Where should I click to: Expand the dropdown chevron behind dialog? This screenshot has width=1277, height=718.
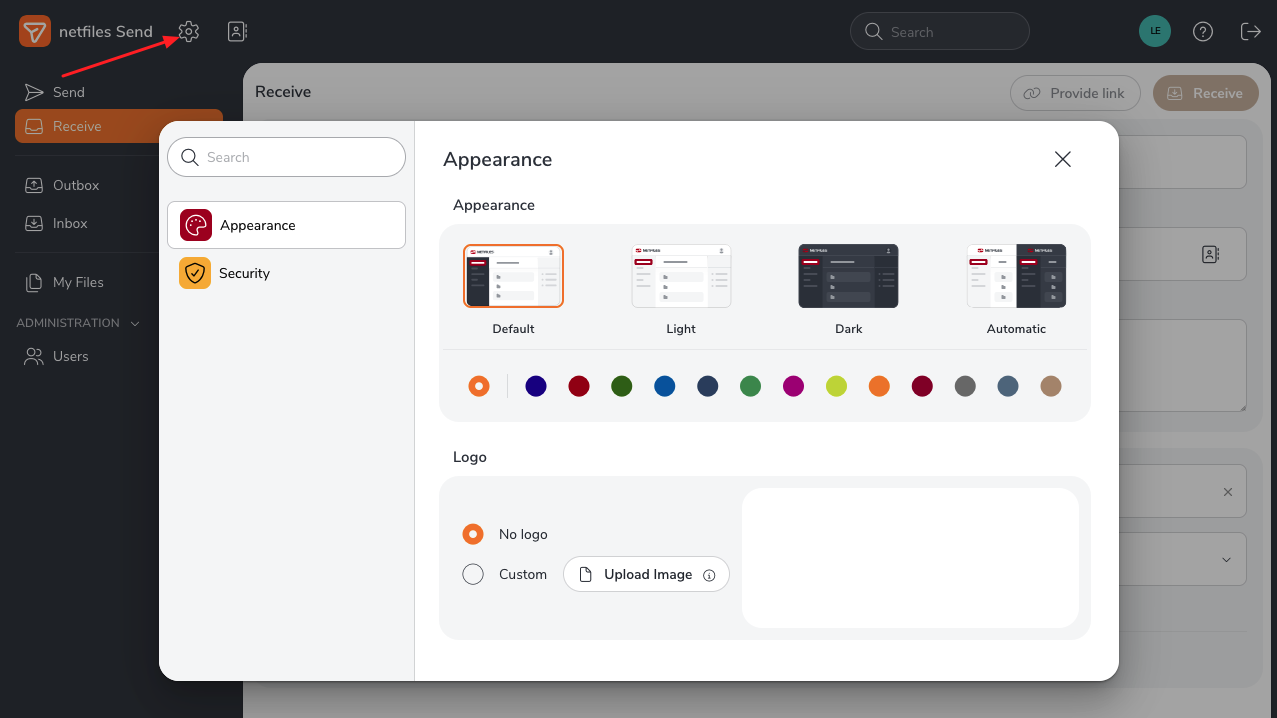tap(1226, 559)
